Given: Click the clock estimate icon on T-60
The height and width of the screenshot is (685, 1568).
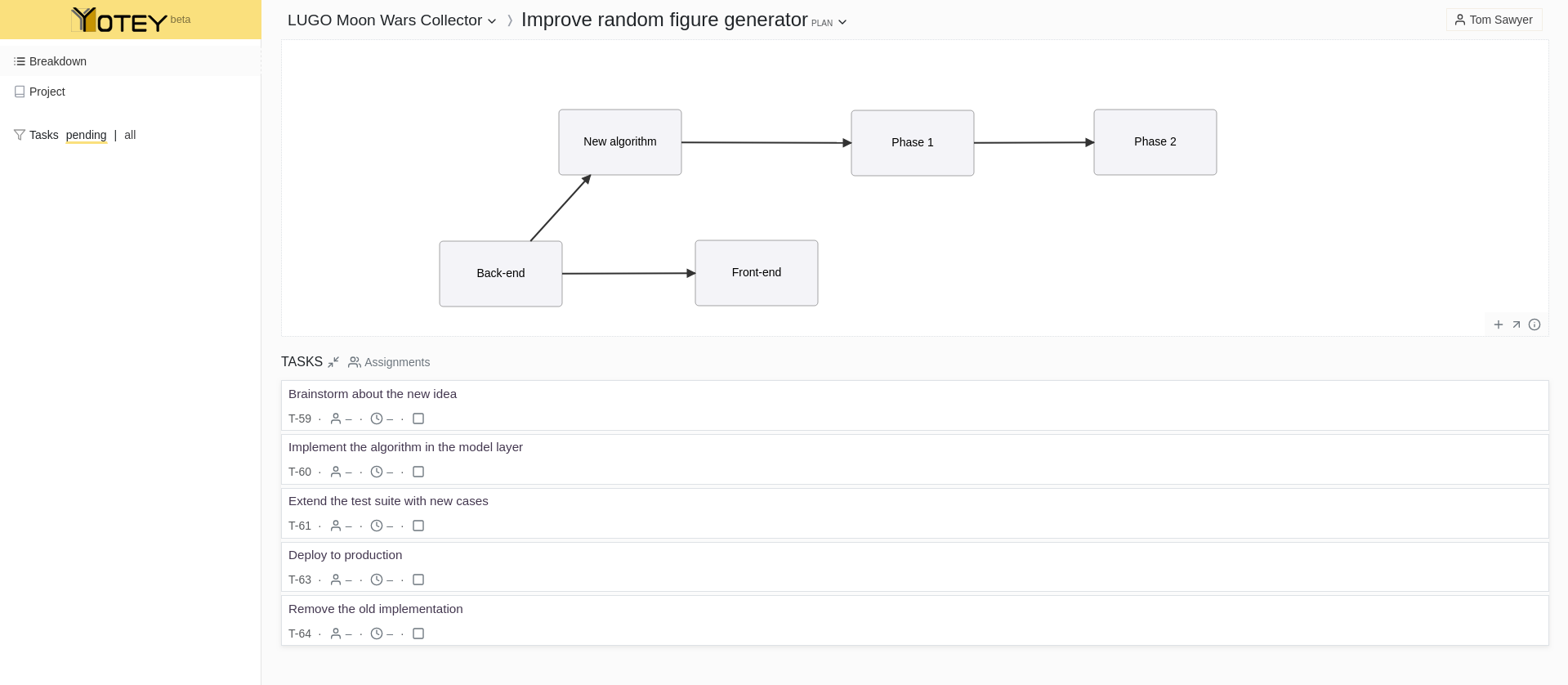Looking at the screenshot, I should point(377,472).
